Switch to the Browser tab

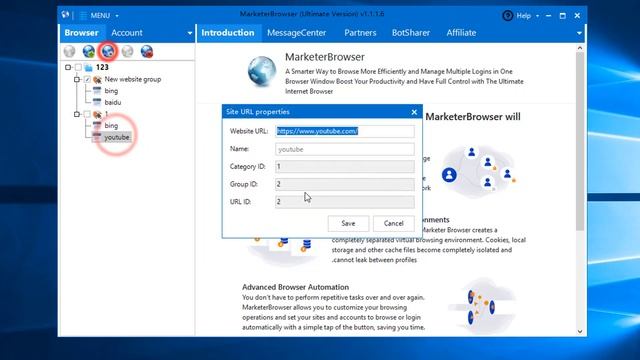click(81, 33)
